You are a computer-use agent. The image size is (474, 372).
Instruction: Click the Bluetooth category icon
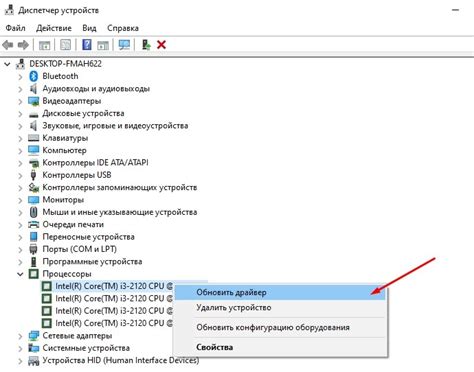34,76
